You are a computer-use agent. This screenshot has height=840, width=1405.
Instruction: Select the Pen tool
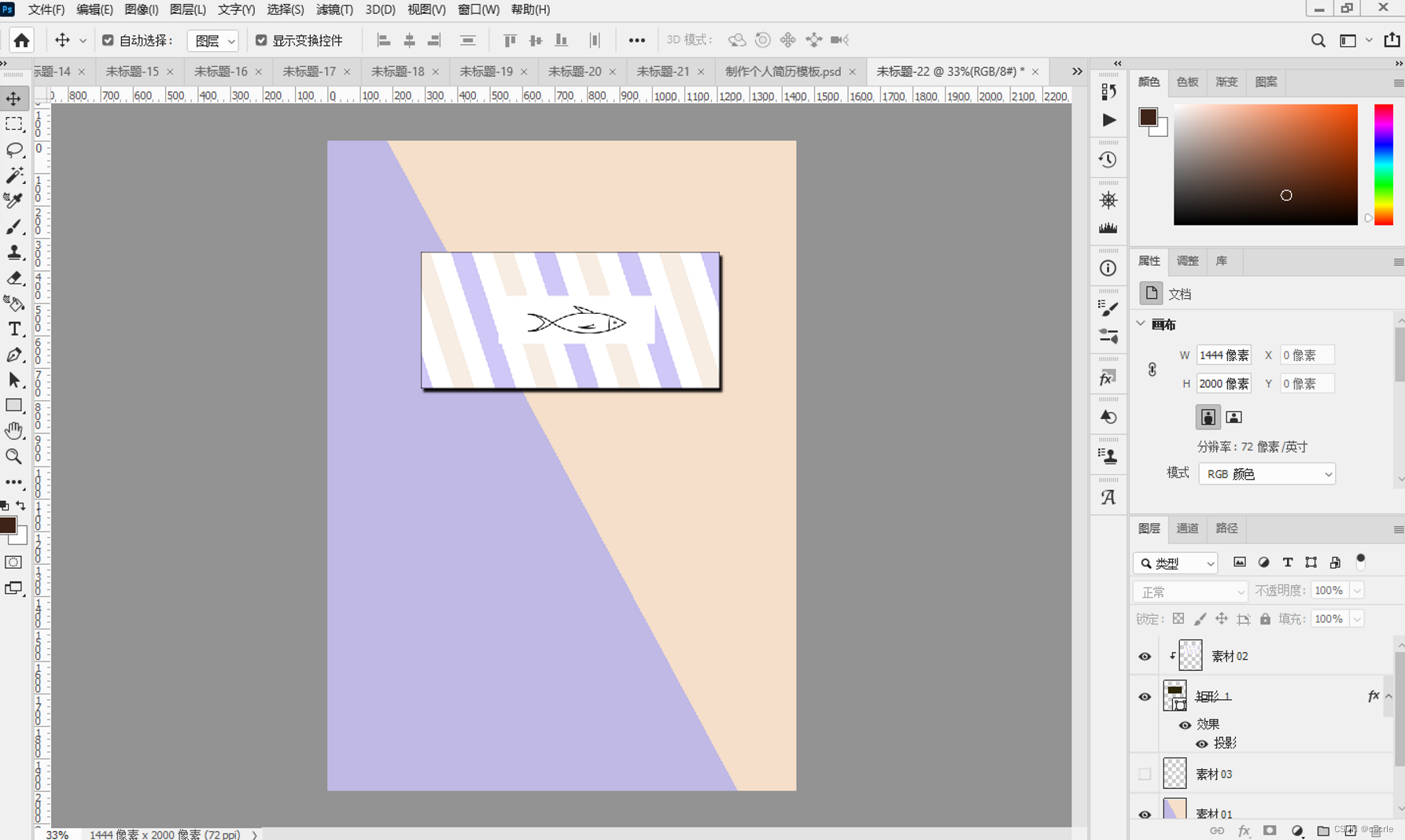14,355
